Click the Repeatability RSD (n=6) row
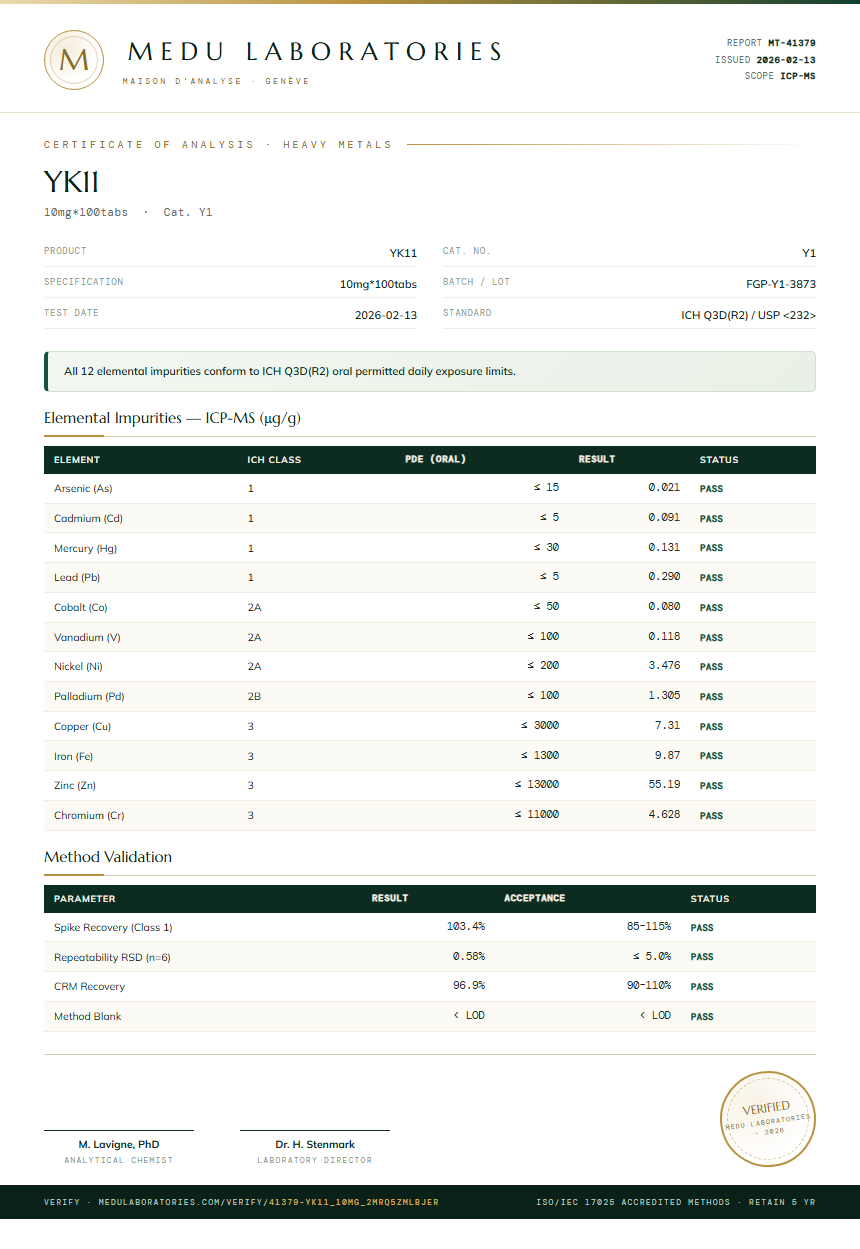Viewport: 860px width, 1249px height. coord(430,957)
